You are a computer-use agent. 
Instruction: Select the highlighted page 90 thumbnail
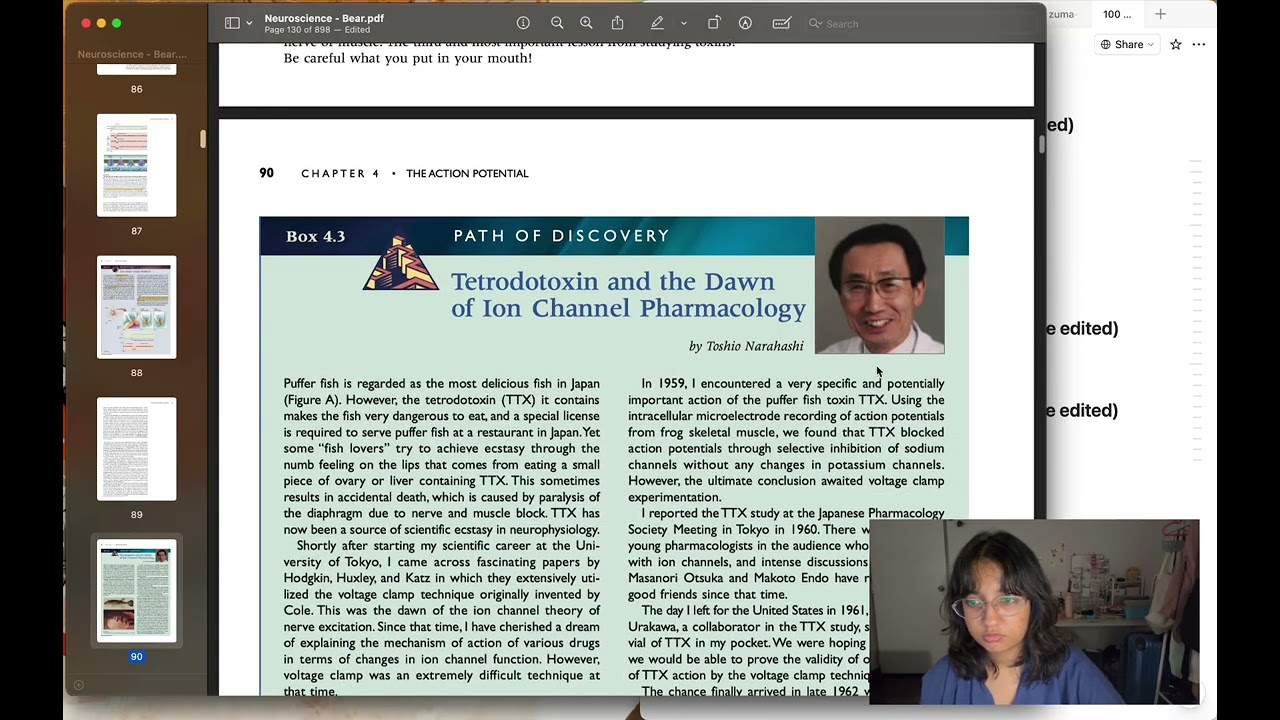pyautogui.click(x=137, y=591)
